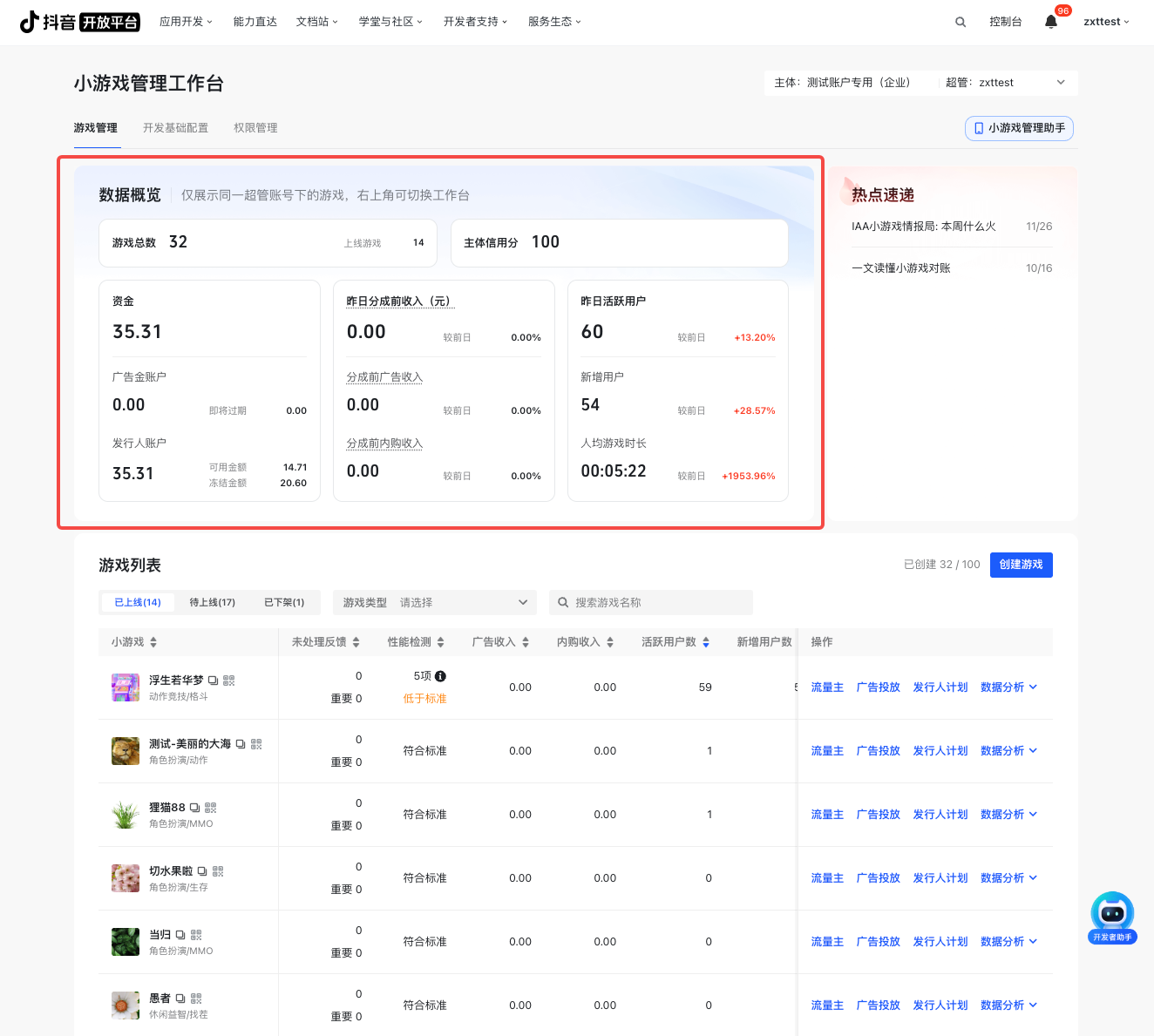
Task: Click the search magnifier icon in top navigation
Action: (x=961, y=22)
